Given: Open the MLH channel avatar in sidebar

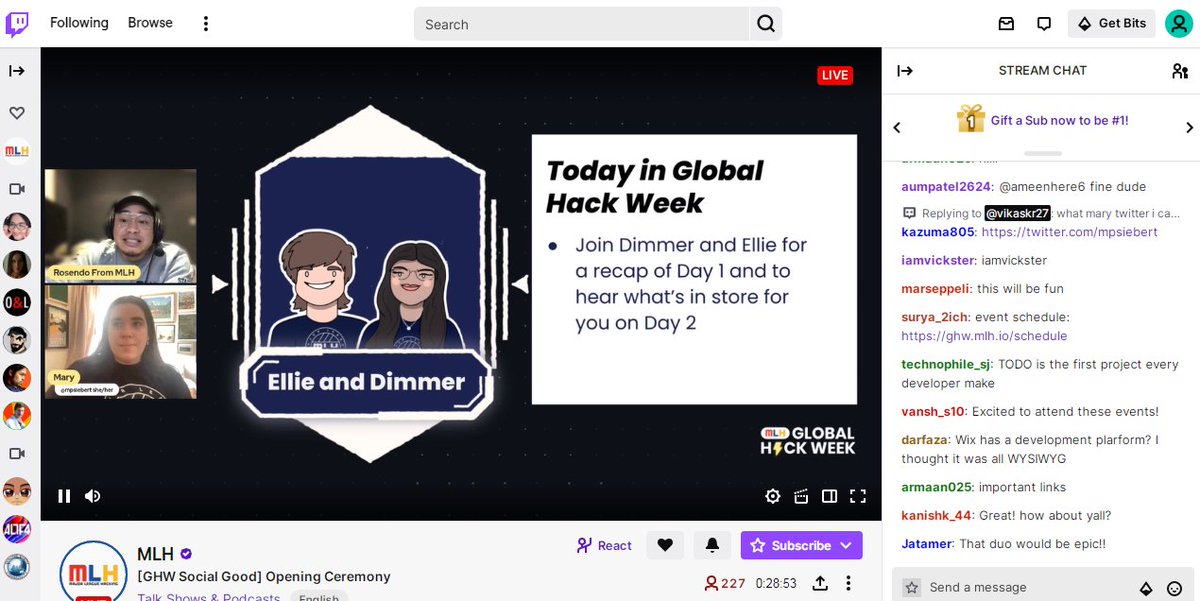Looking at the screenshot, I should tap(17, 152).
